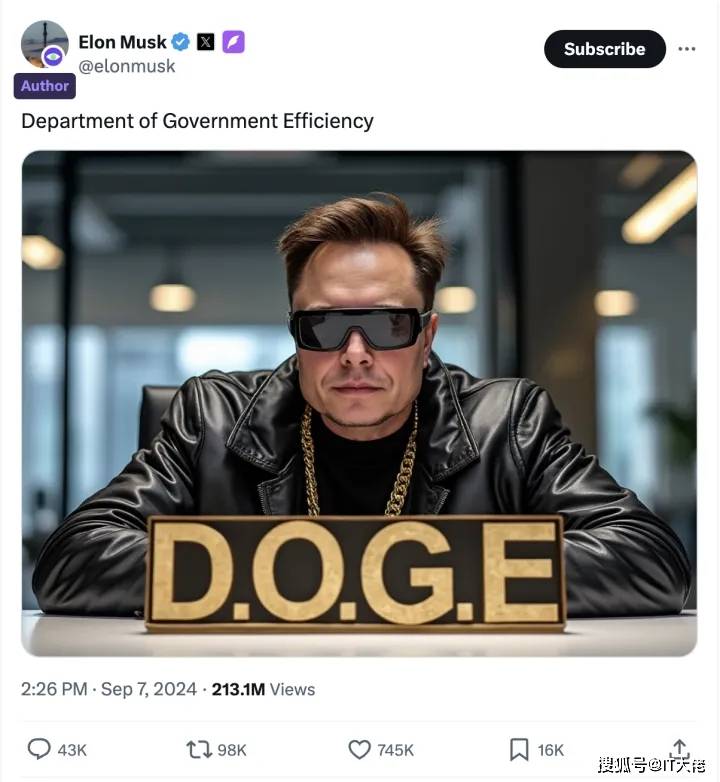Image resolution: width=720 pixels, height=782 pixels.
Task: Click the @elonmusk handle
Action: (x=127, y=66)
